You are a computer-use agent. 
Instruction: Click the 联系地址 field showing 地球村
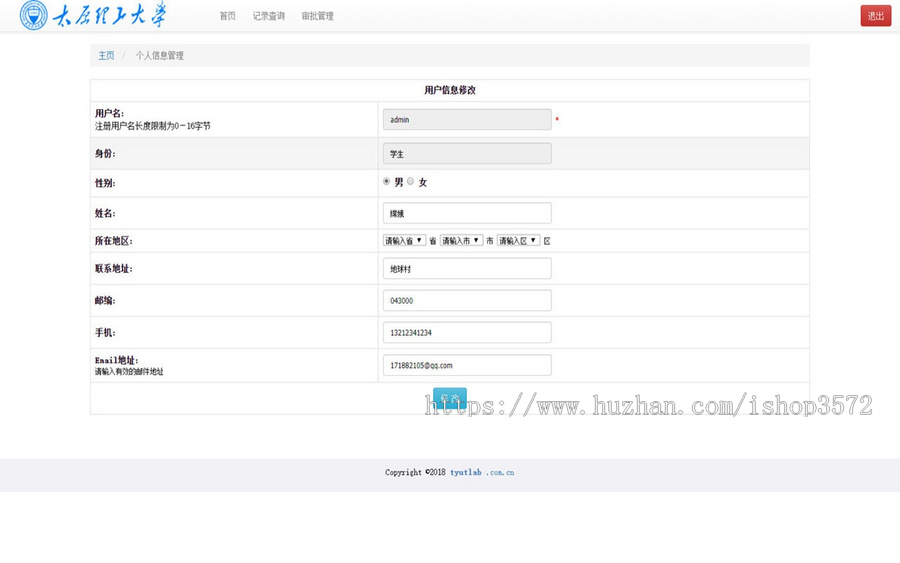click(467, 269)
